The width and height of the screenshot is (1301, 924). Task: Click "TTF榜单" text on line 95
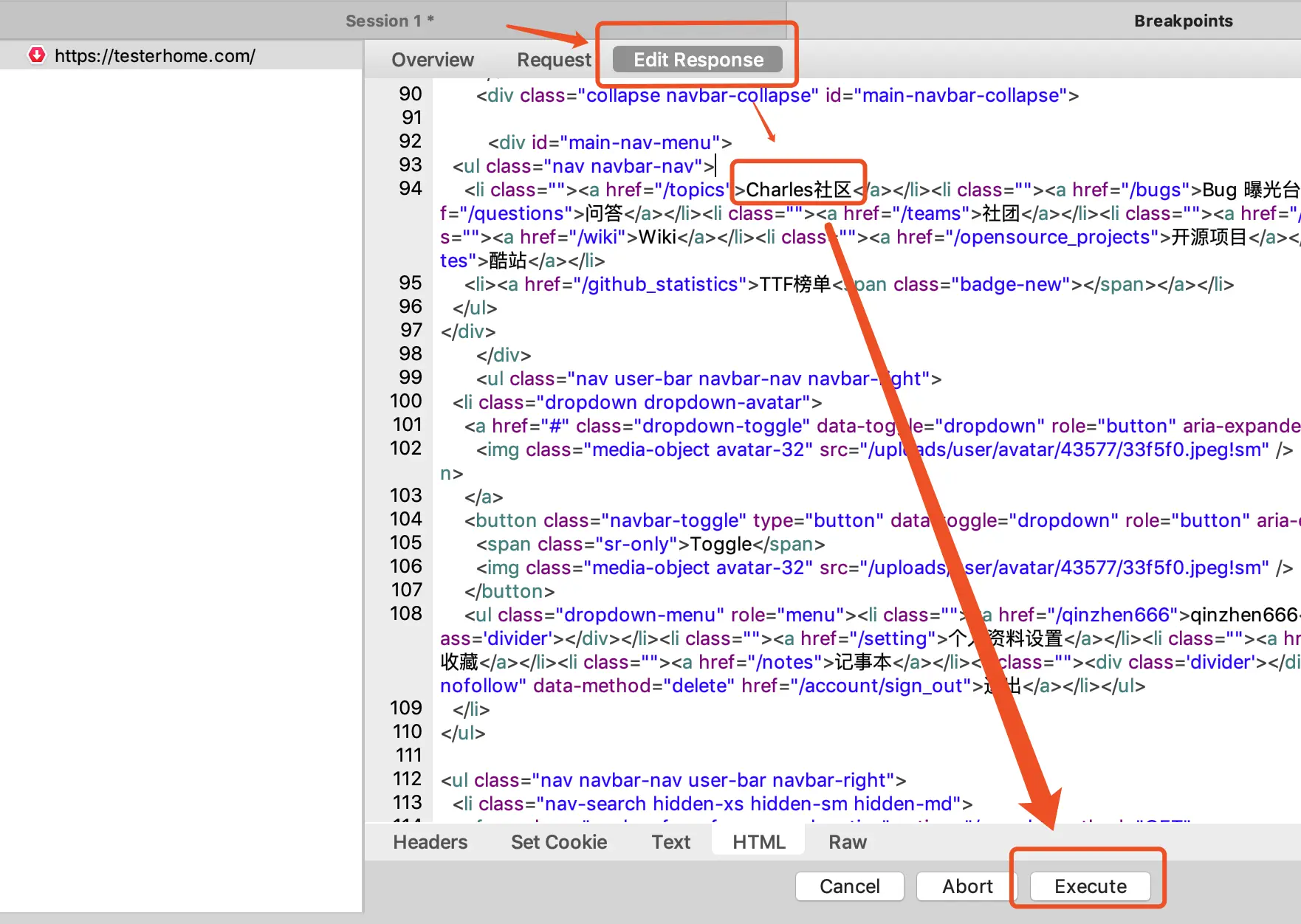tap(796, 284)
